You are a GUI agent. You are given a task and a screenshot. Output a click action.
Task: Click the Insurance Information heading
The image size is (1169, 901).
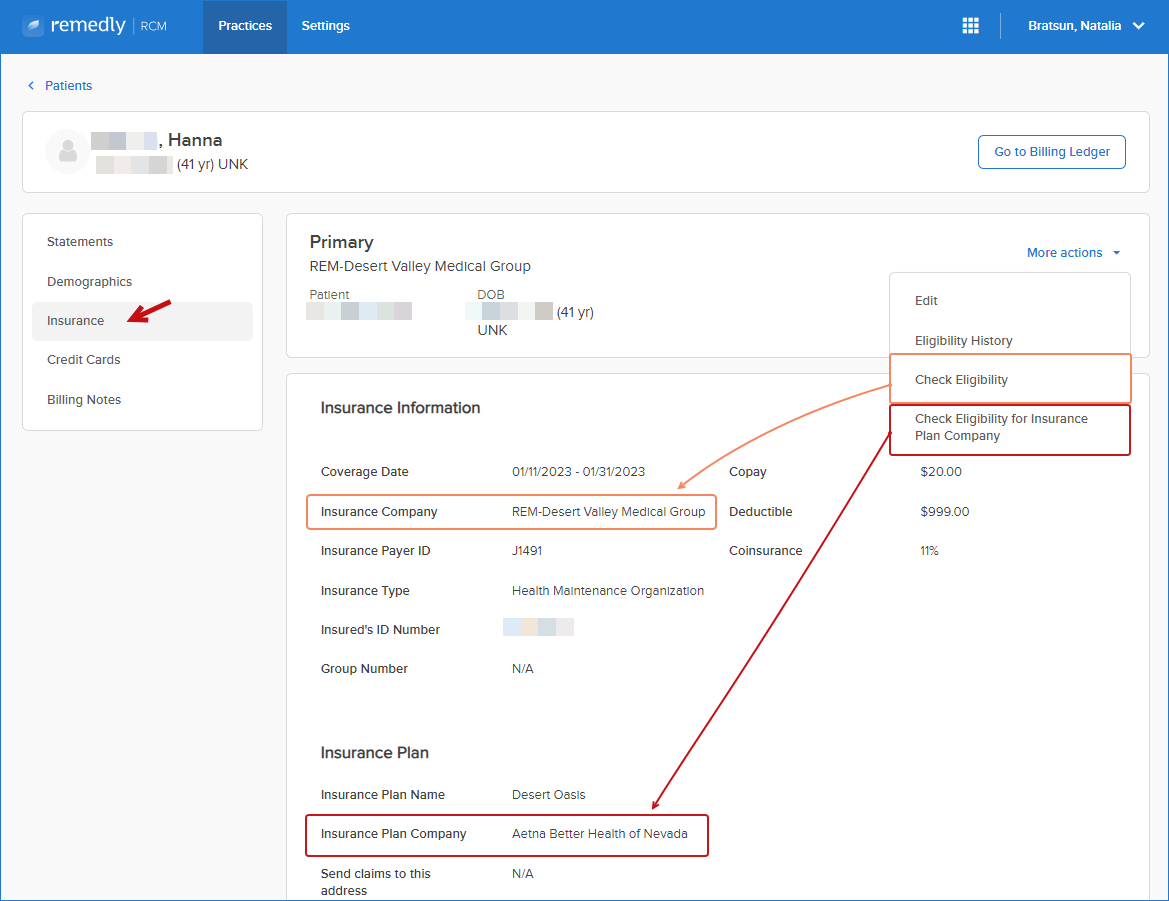point(400,408)
